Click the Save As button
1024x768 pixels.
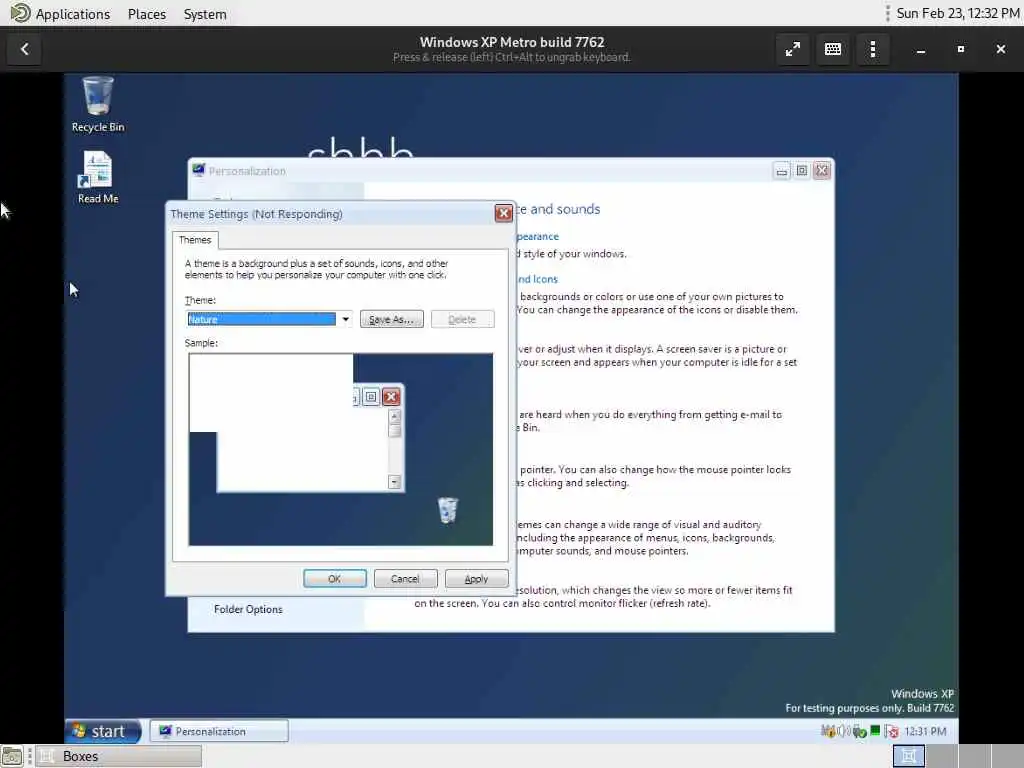(x=391, y=319)
